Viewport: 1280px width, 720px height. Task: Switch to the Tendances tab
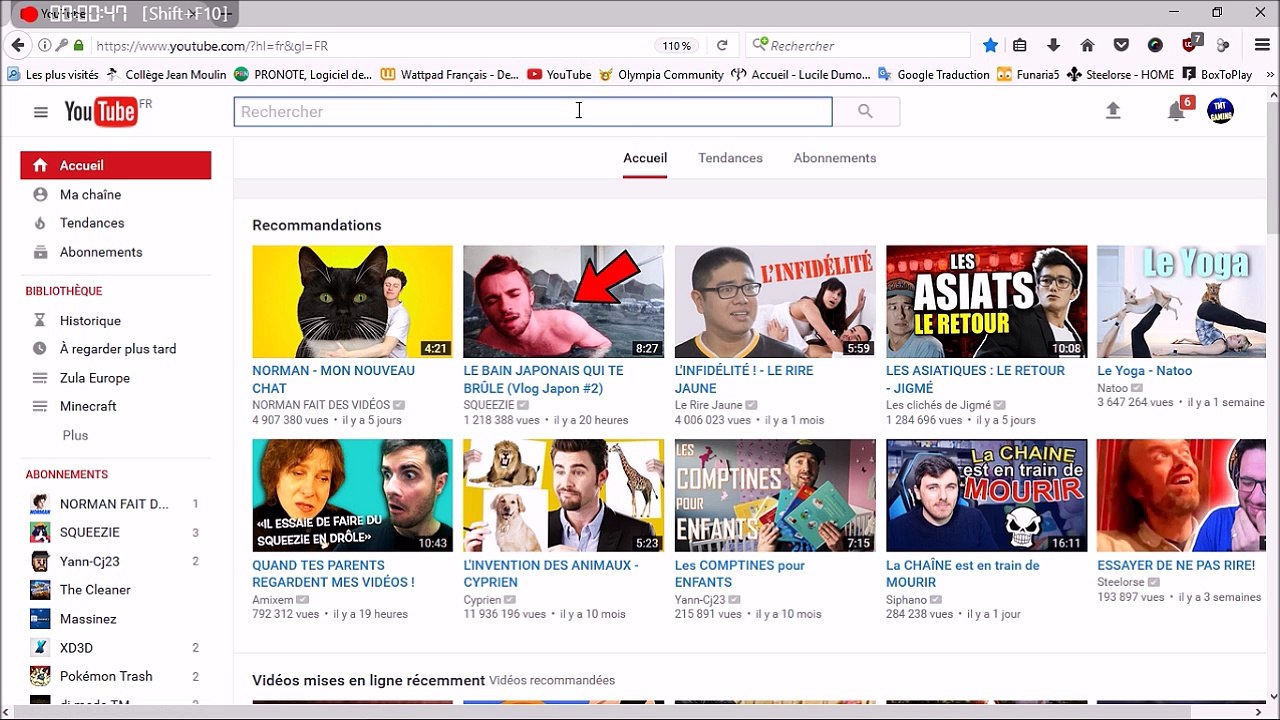(x=730, y=158)
